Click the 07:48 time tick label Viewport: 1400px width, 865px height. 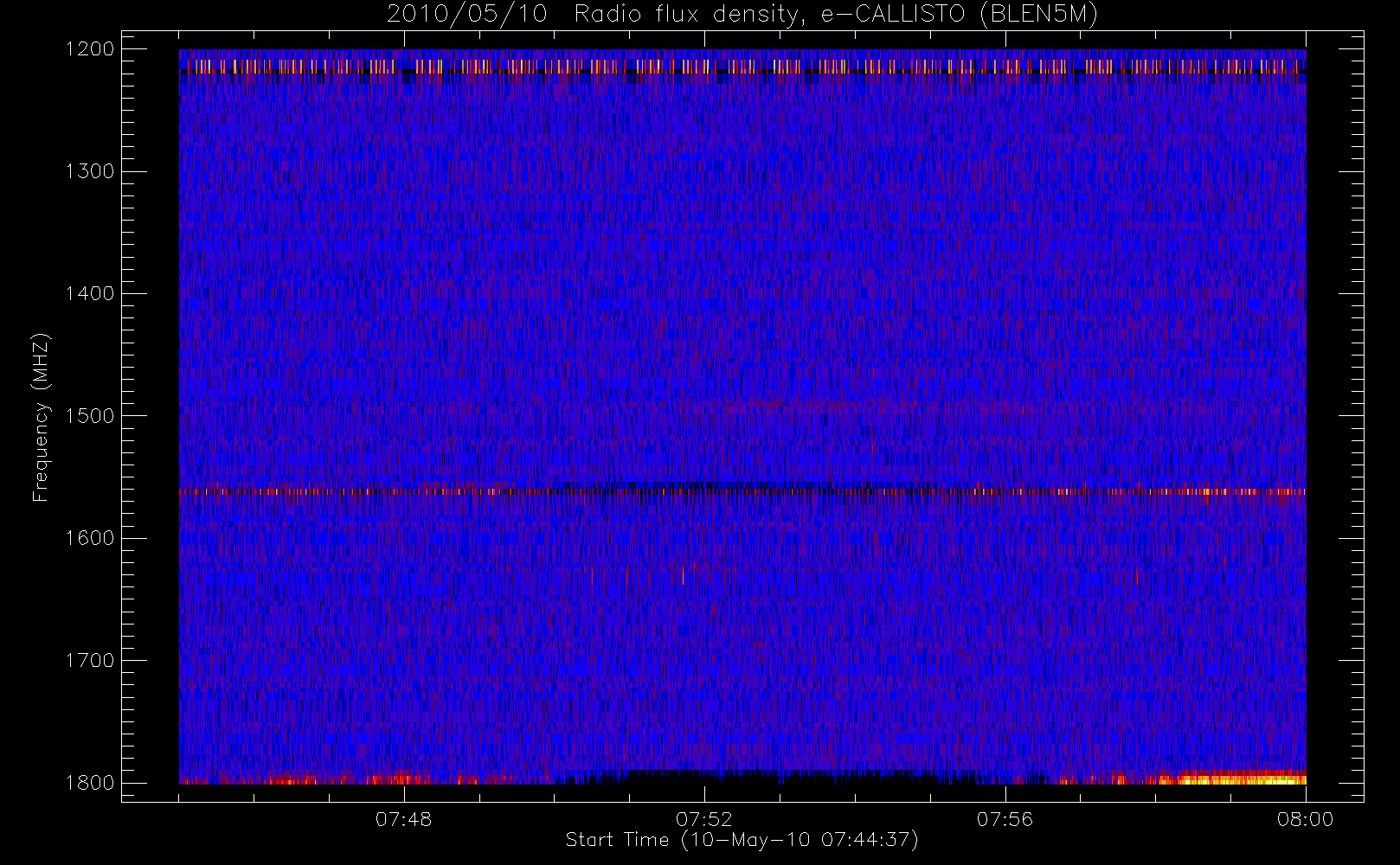tap(403, 819)
